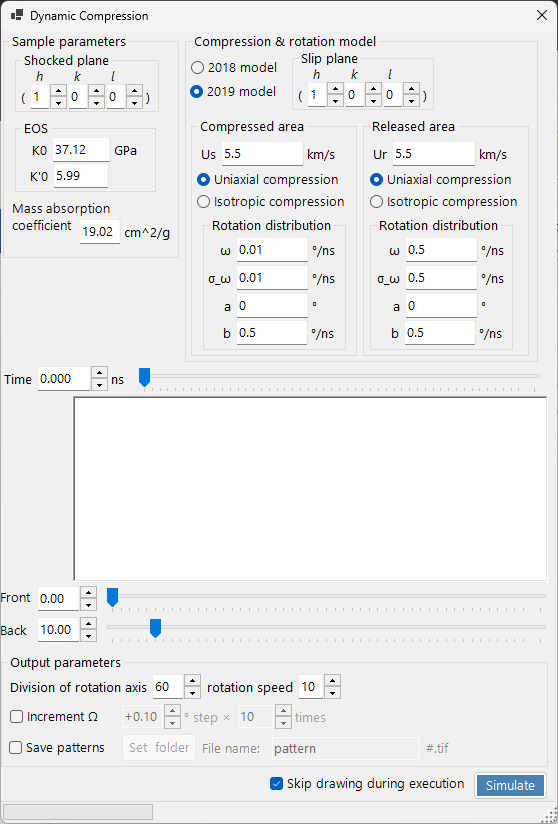The image size is (558, 824).
Task: Increase Slip plane h value
Action: click(x=335, y=89)
